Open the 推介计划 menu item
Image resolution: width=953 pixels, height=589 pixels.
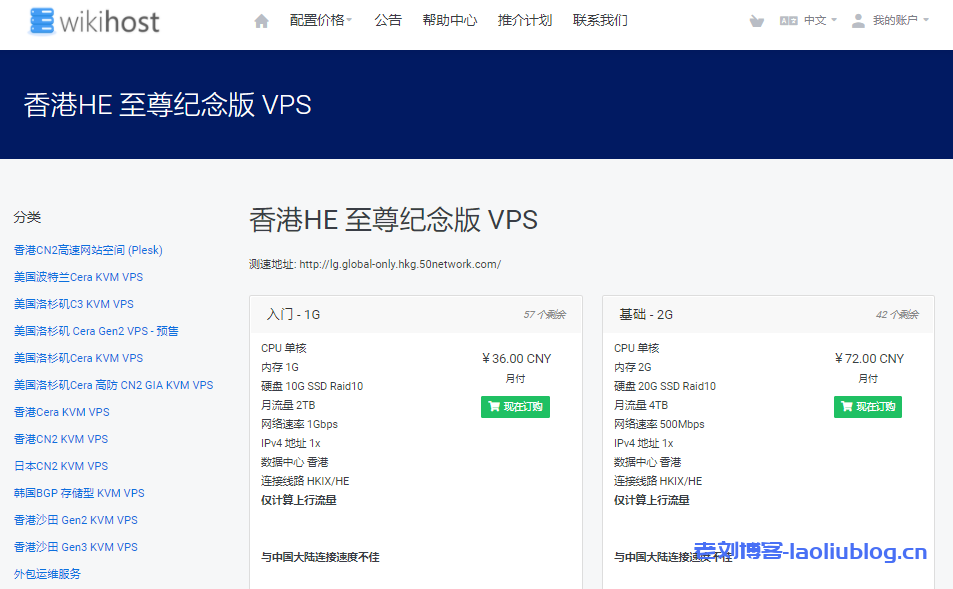click(x=524, y=21)
